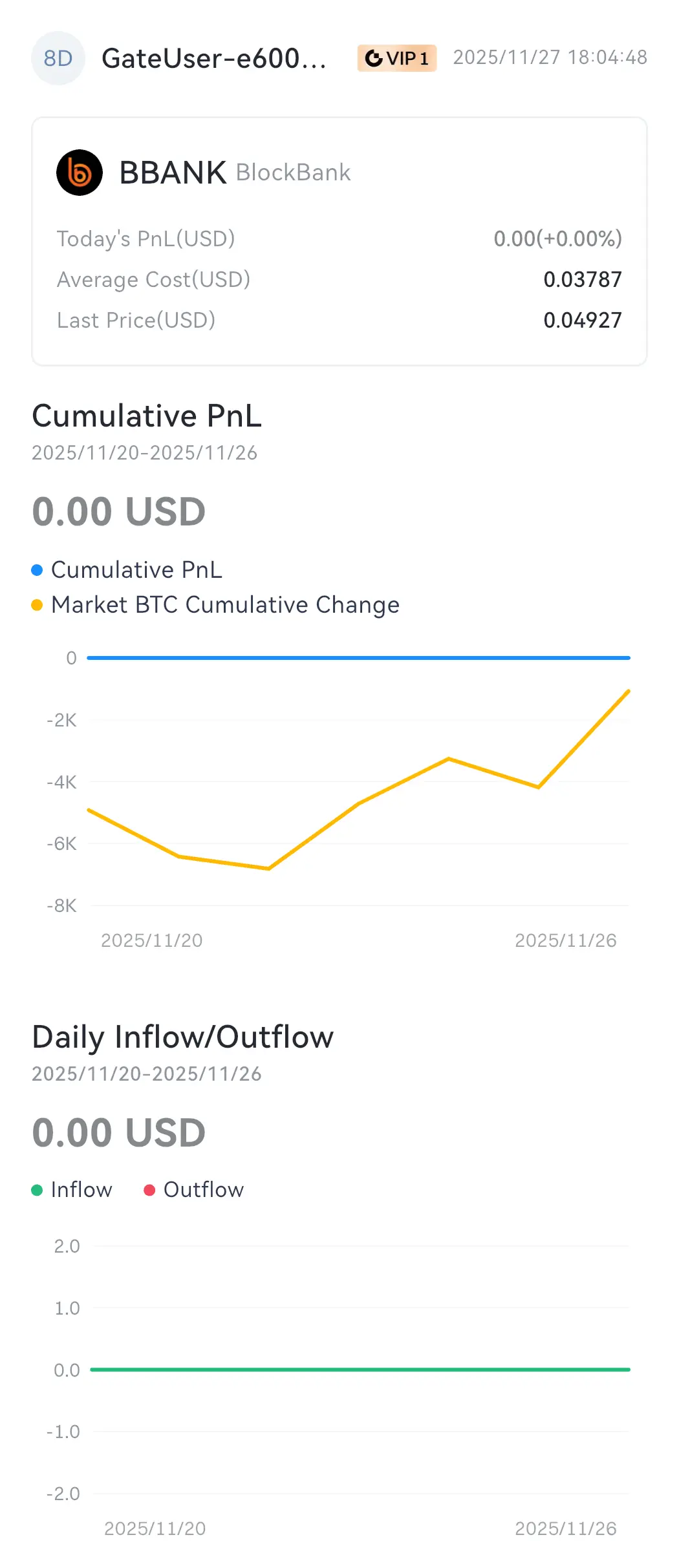Open the GateUser-e600 profile name
This screenshot has height=1568, width=679.
coord(214,58)
